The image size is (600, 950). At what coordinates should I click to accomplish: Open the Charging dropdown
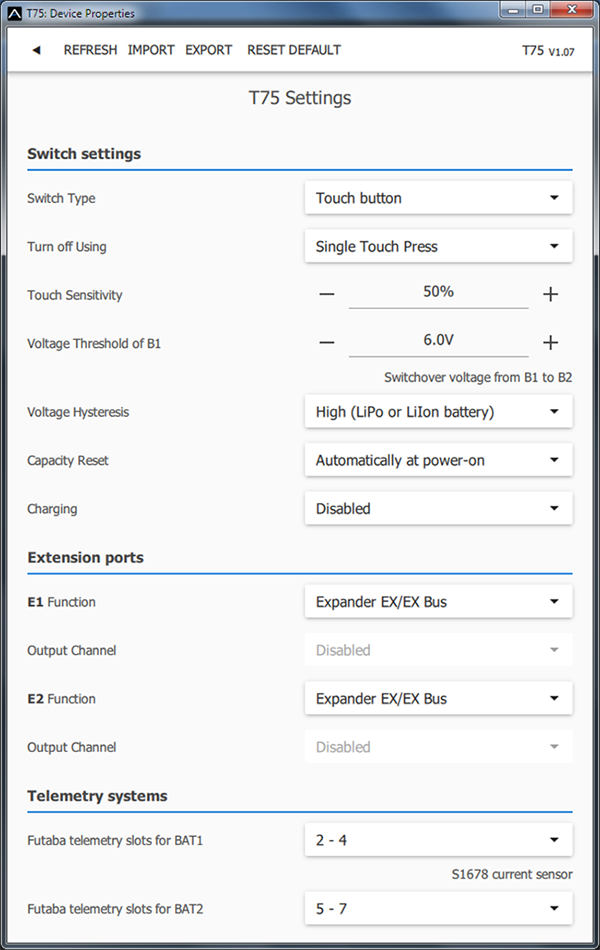(438, 509)
